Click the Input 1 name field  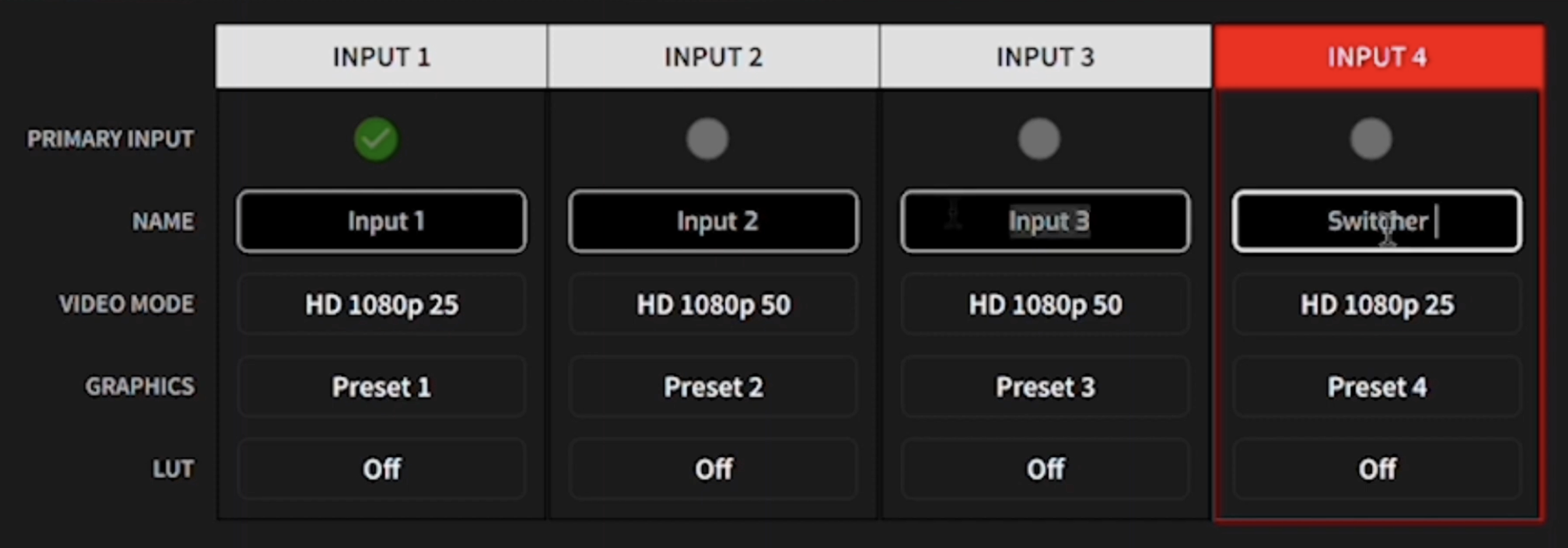[x=382, y=222]
